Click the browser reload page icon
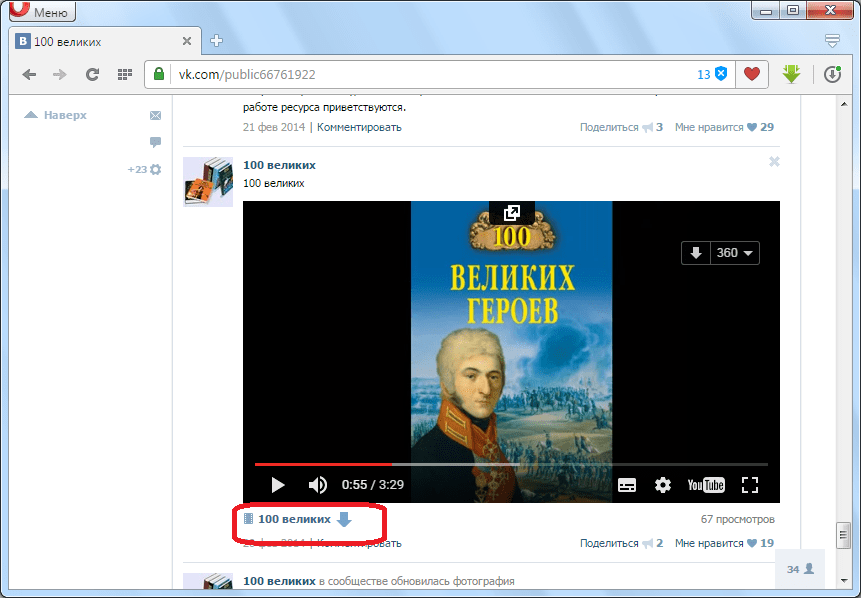The image size is (861, 598). pyautogui.click(x=92, y=75)
